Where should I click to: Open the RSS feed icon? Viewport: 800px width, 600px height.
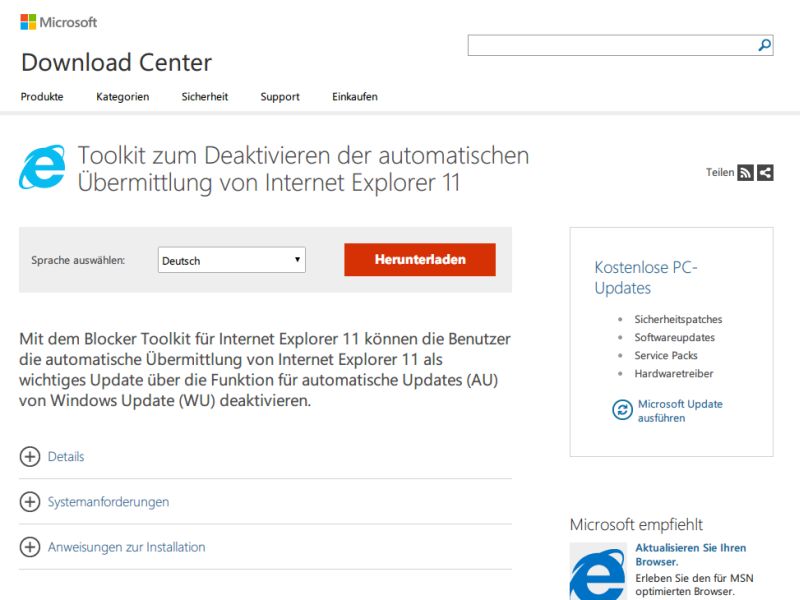point(745,173)
